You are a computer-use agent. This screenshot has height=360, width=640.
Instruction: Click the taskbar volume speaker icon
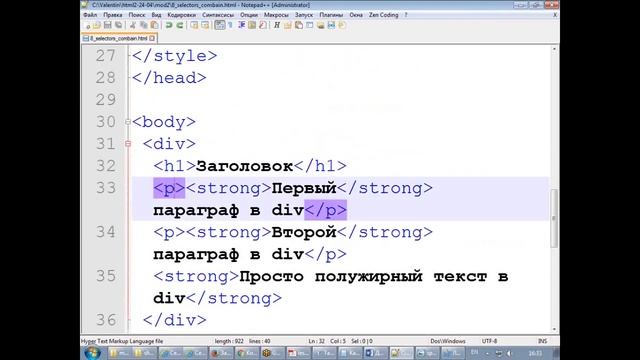click(x=509, y=353)
